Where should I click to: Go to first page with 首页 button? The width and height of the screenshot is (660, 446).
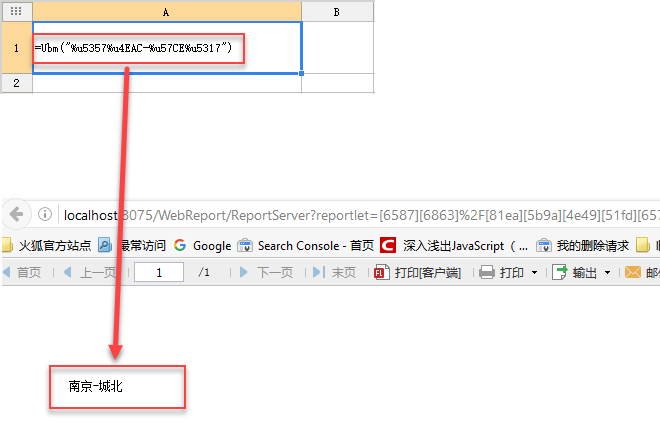tap(22, 272)
